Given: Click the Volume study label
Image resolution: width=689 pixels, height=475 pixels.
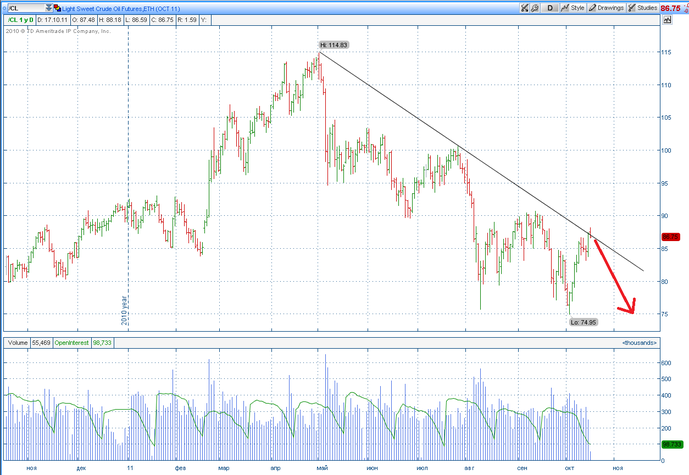Looking at the screenshot, I should tap(18, 343).
